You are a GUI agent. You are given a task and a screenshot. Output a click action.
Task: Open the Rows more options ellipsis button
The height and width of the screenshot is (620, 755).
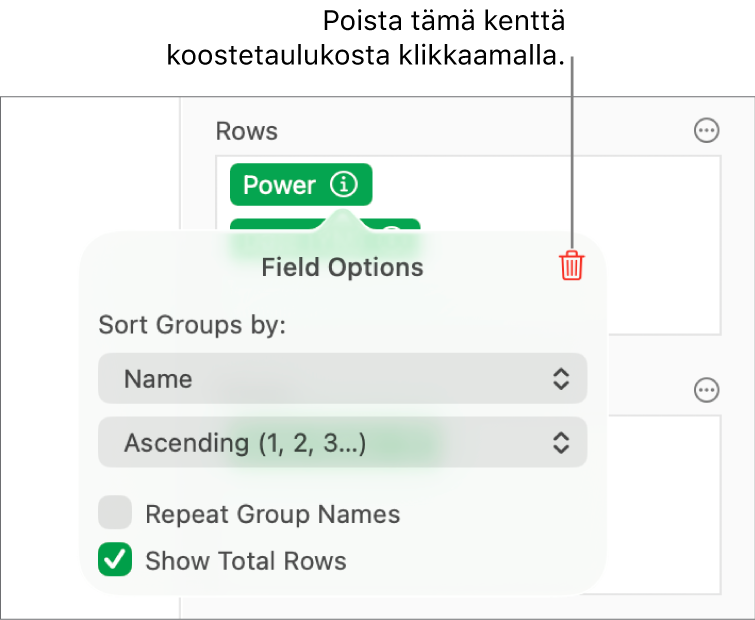(x=706, y=131)
